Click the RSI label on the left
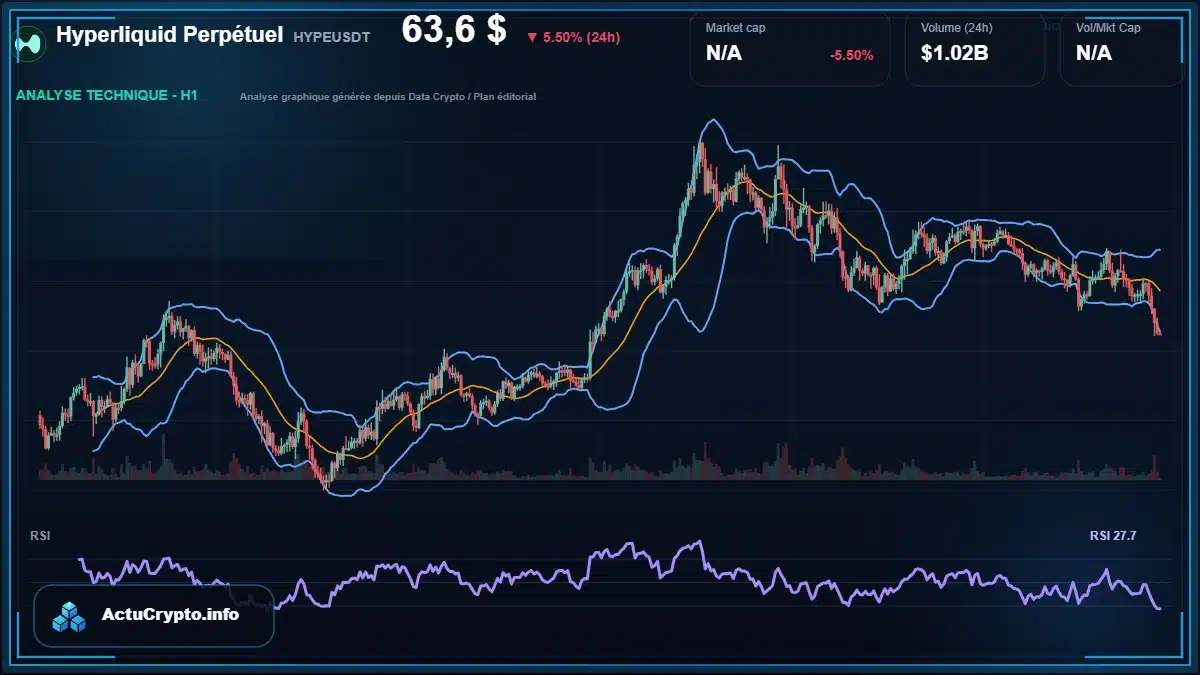The image size is (1200, 675). pyautogui.click(x=41, y=536)
